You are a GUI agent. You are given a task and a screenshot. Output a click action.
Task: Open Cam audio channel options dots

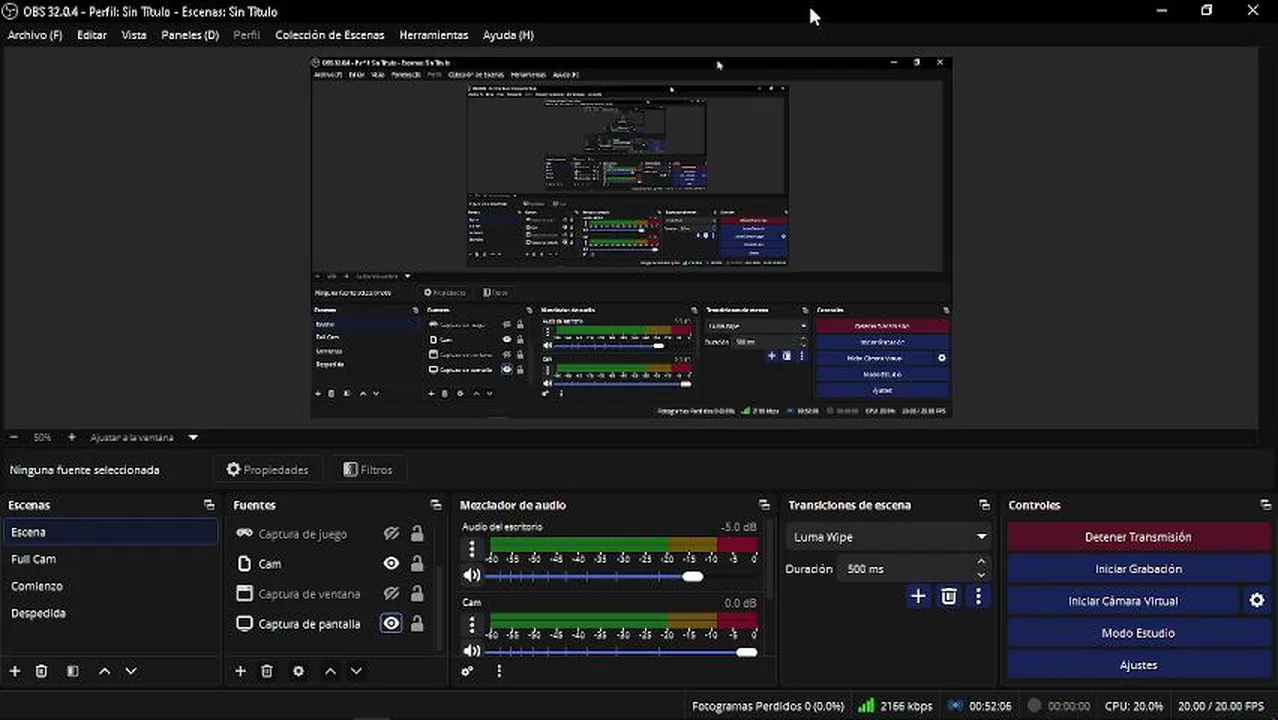pyautogui.click(x=472, y=625)
